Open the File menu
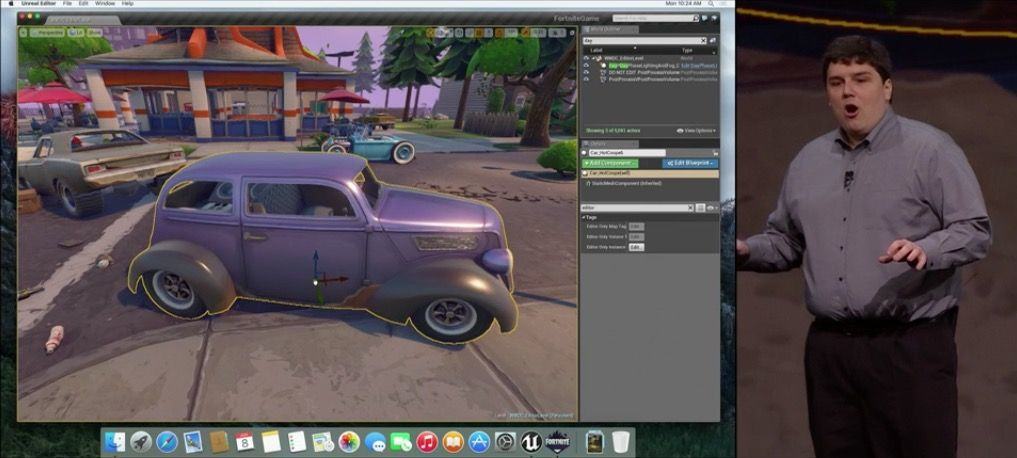This screenshot has height=458, width=1017. click(x=67, y=4)
